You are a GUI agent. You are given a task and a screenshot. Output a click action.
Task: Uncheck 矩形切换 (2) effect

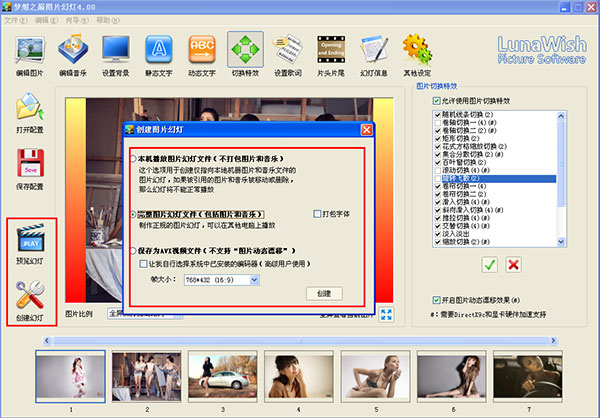(438, 138)
